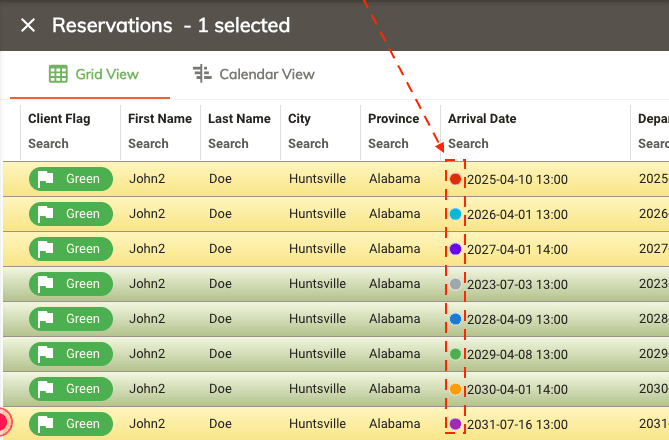Click the red status dot for 2025-04-10

pos(456,180)
